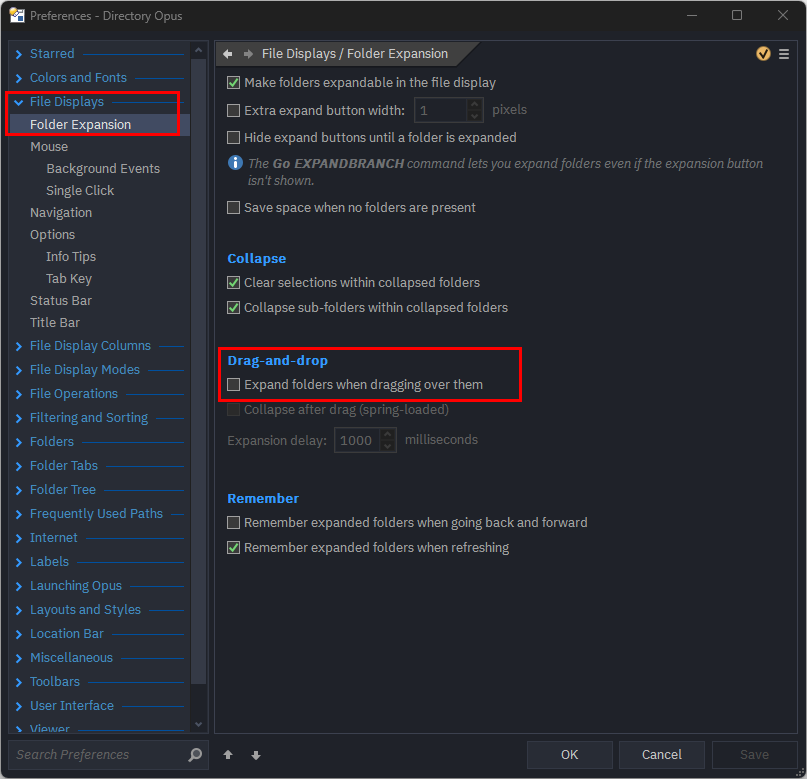Expand the User Interface chevron

tap(19, 706)
